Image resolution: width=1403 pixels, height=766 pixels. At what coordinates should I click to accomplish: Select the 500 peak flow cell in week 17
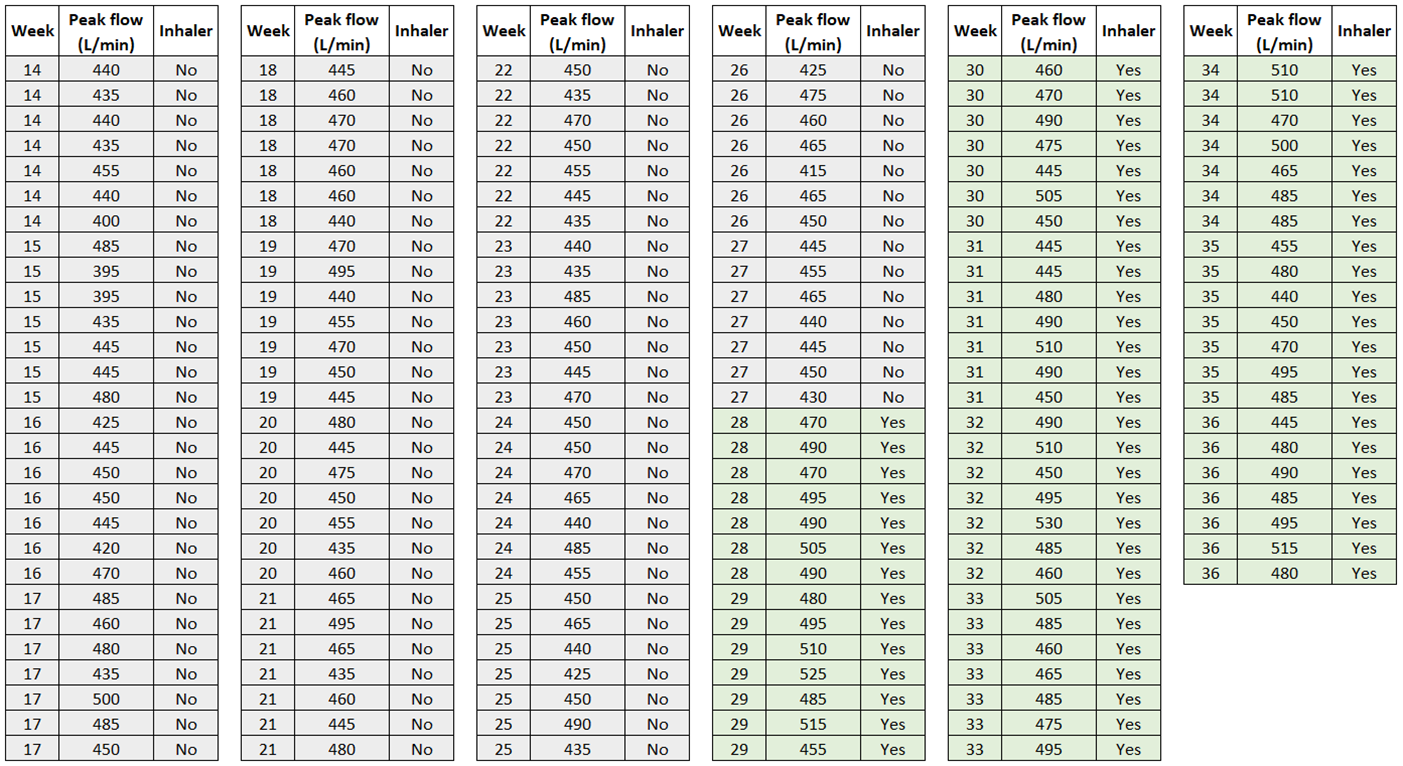(x=105, y=699)
